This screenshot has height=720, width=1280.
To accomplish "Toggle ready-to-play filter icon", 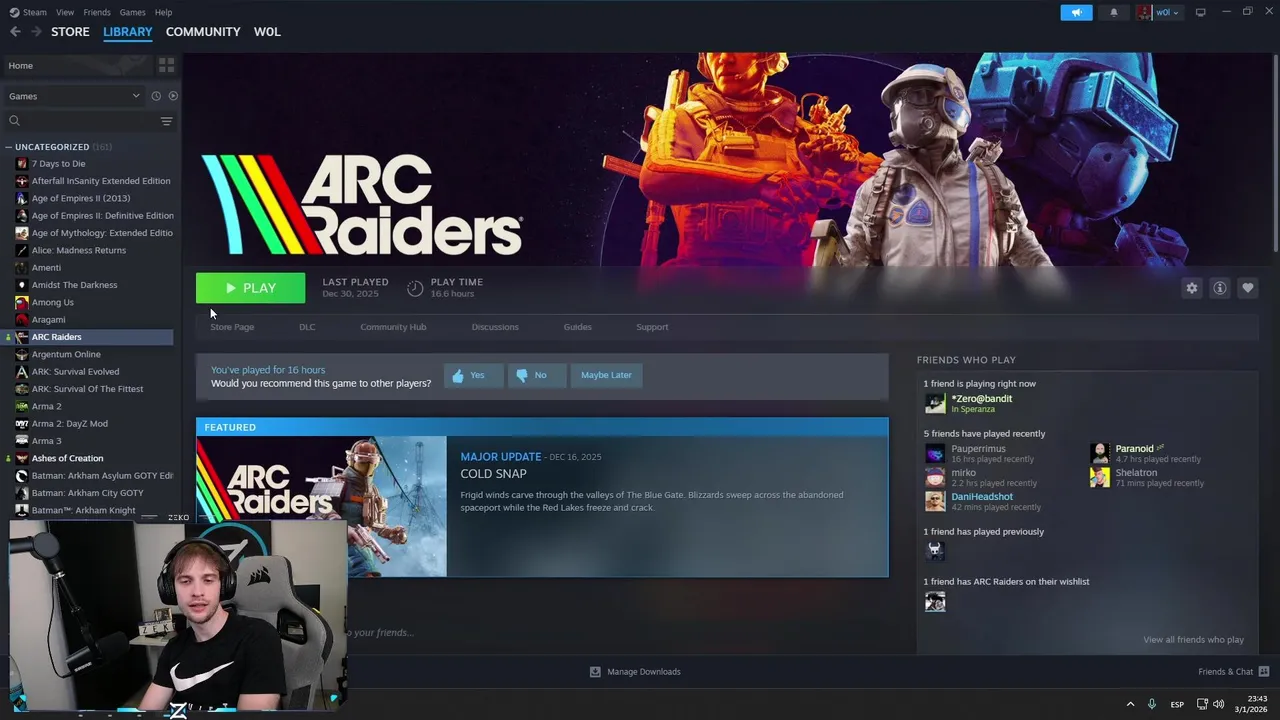I will pos(173,96).
